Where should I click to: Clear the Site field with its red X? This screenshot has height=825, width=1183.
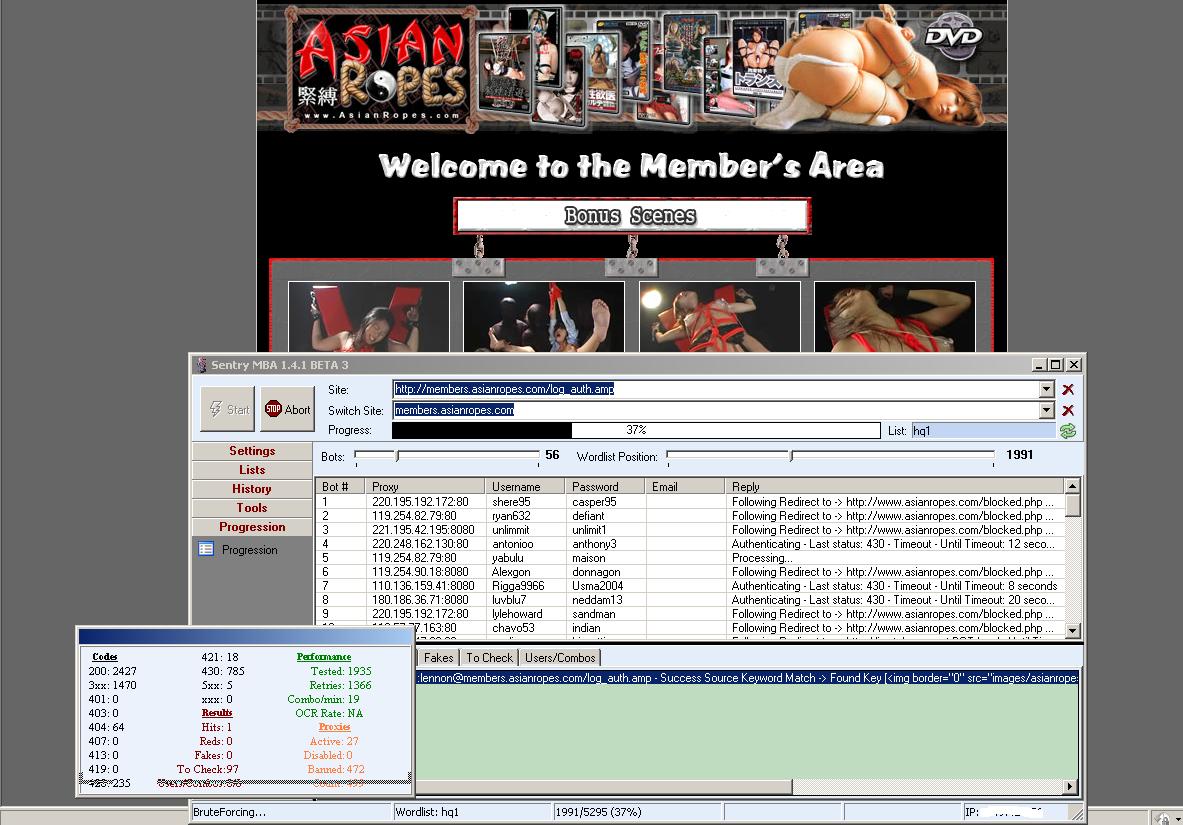1068,389
